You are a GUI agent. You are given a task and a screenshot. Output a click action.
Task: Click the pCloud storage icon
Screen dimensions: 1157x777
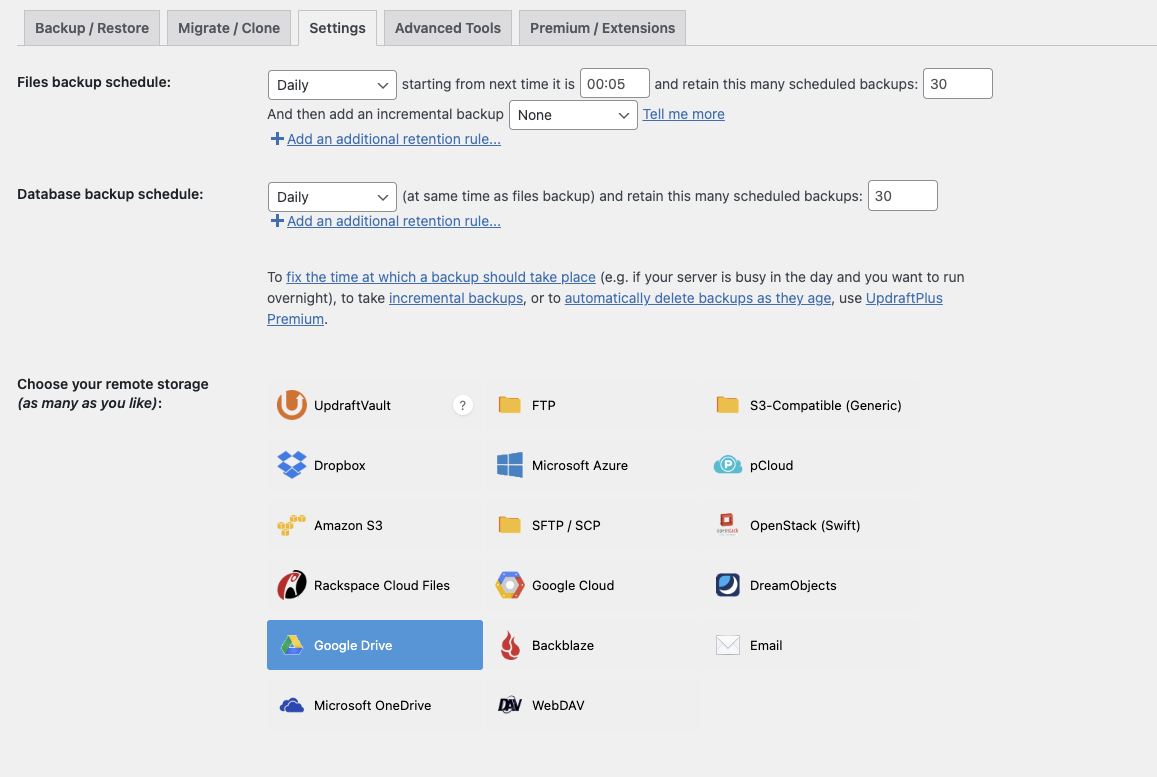(x=728, y=465)
